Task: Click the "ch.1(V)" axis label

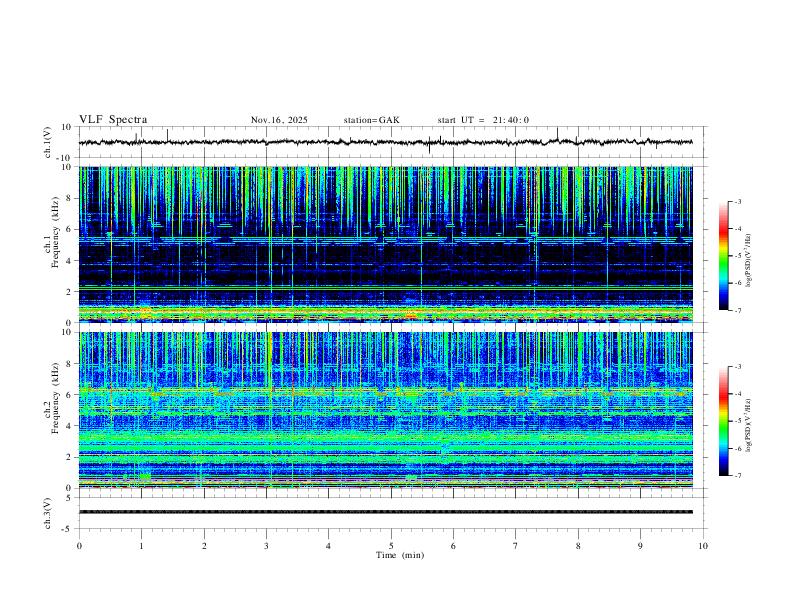Action: coord(48,142)
